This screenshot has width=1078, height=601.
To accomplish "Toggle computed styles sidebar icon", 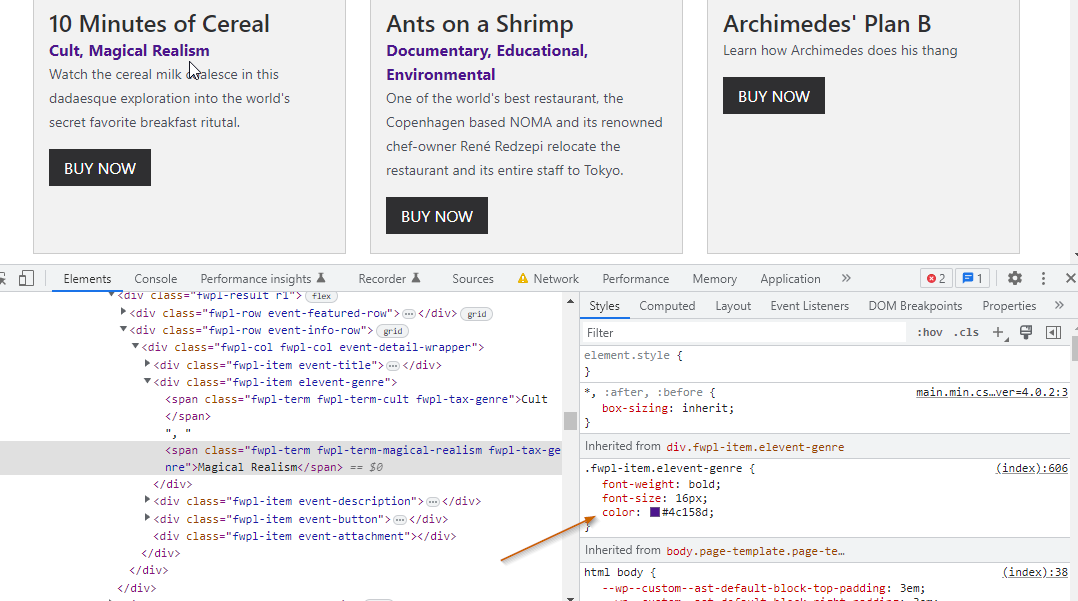I will click(x=1053, y=333).
